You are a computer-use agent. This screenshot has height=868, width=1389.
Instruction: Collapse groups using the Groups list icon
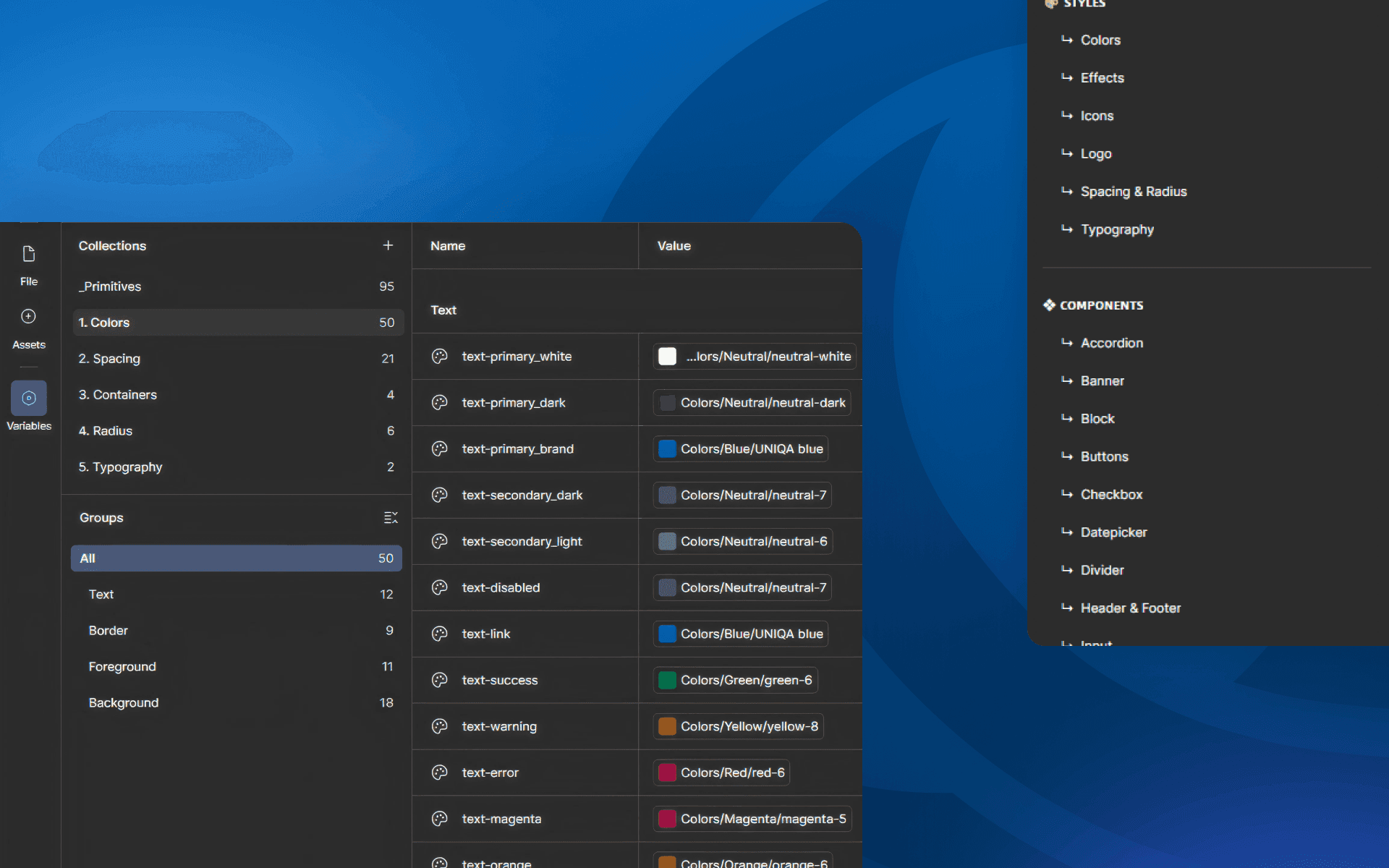pyautogui.click(x=391, y=518)
